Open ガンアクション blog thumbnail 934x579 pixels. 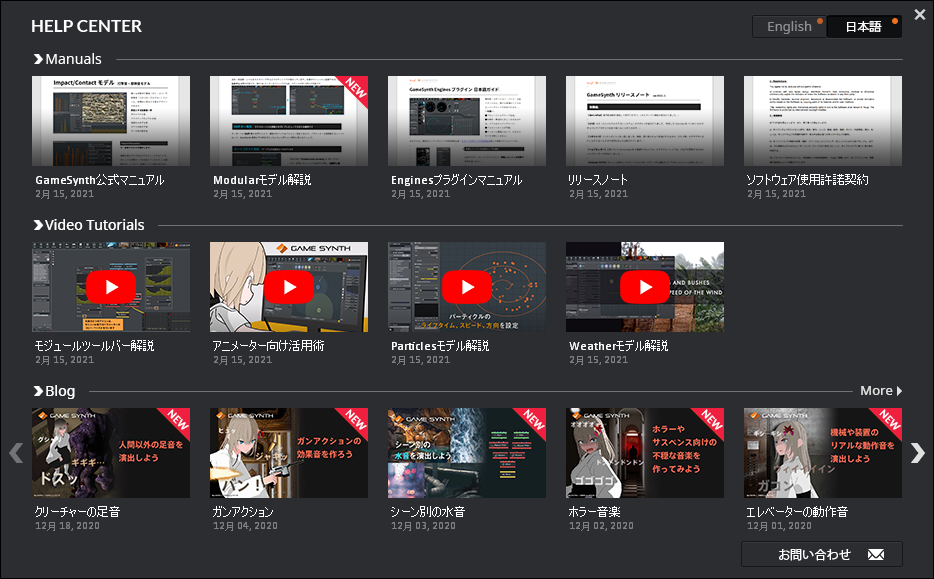pos(289,453)
